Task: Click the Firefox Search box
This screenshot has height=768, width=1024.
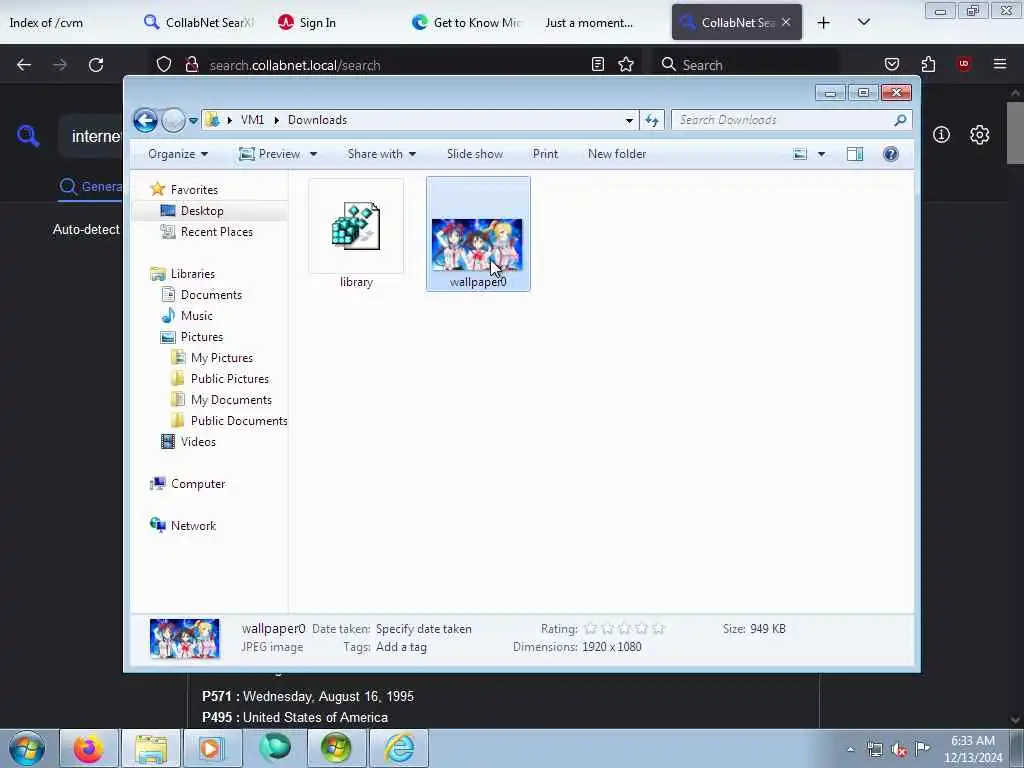Action: 748,65
